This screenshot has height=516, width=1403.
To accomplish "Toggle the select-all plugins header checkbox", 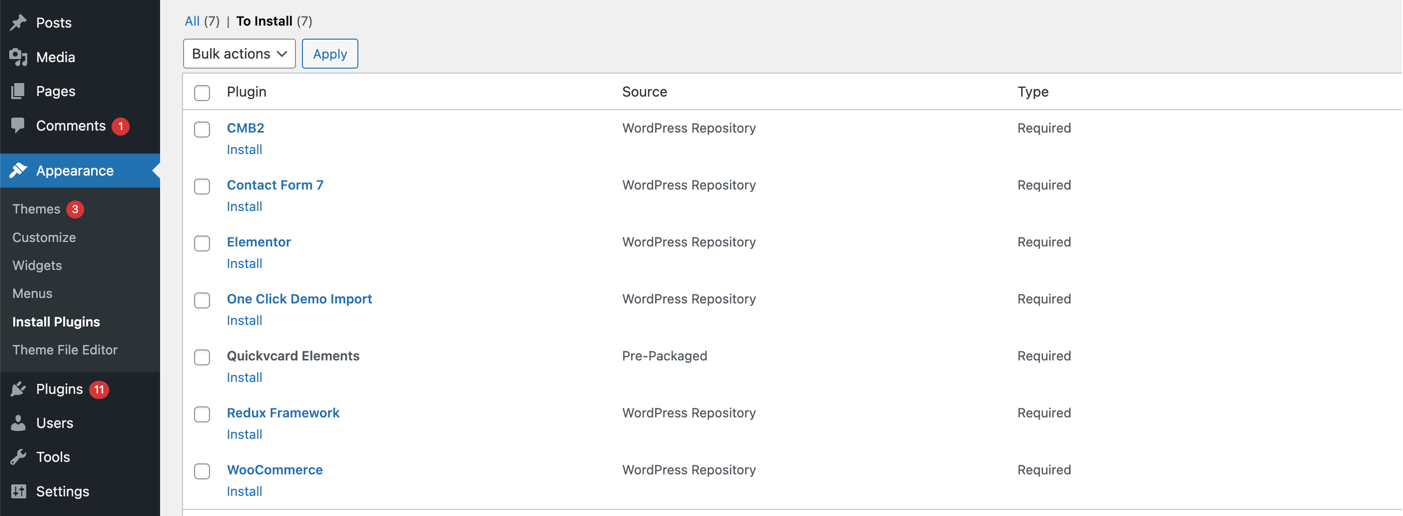I will (x=202, y=93).
